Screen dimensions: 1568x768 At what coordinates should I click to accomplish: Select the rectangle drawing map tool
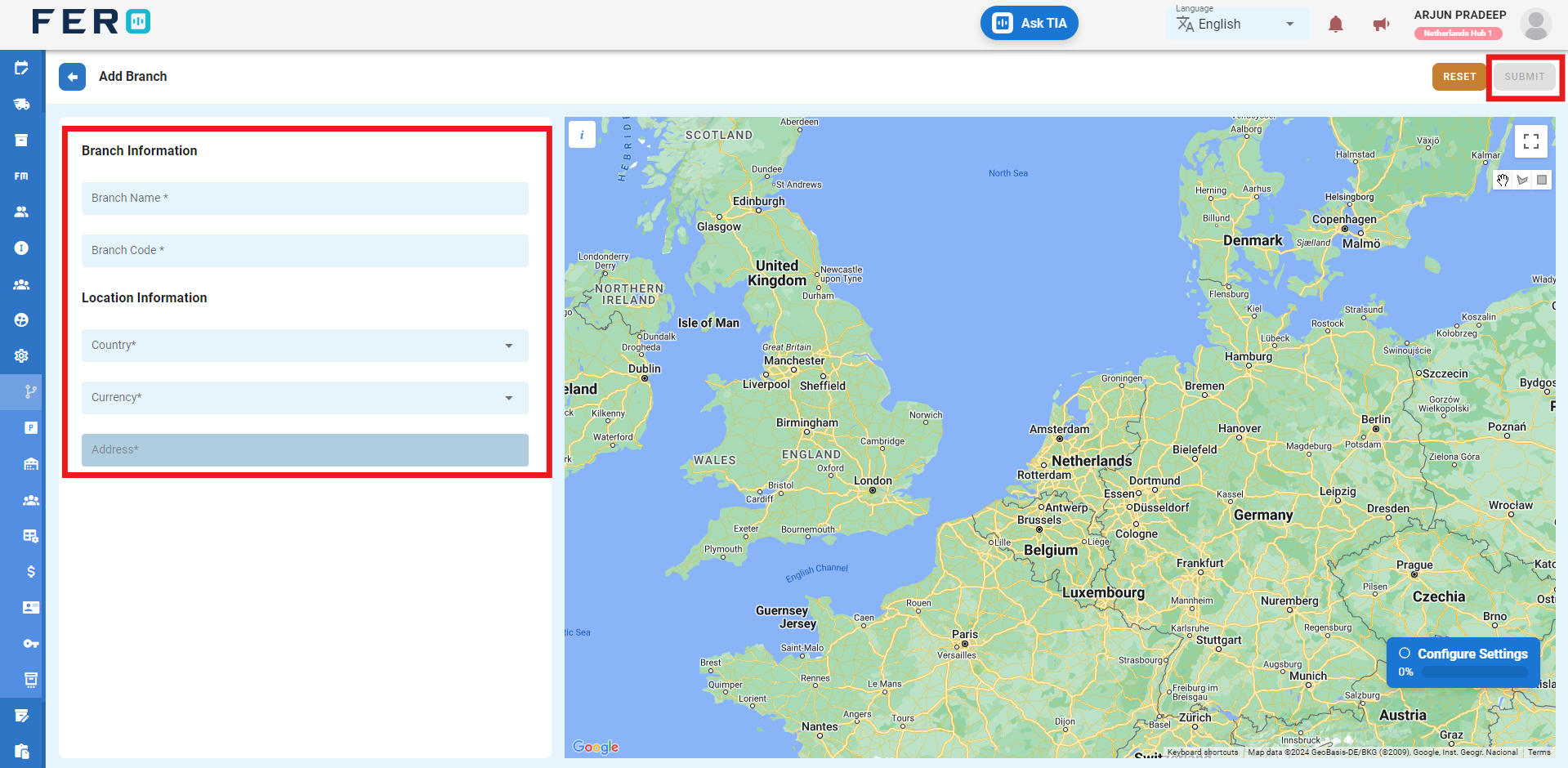pyautogui.click(x=1542, y=180)
